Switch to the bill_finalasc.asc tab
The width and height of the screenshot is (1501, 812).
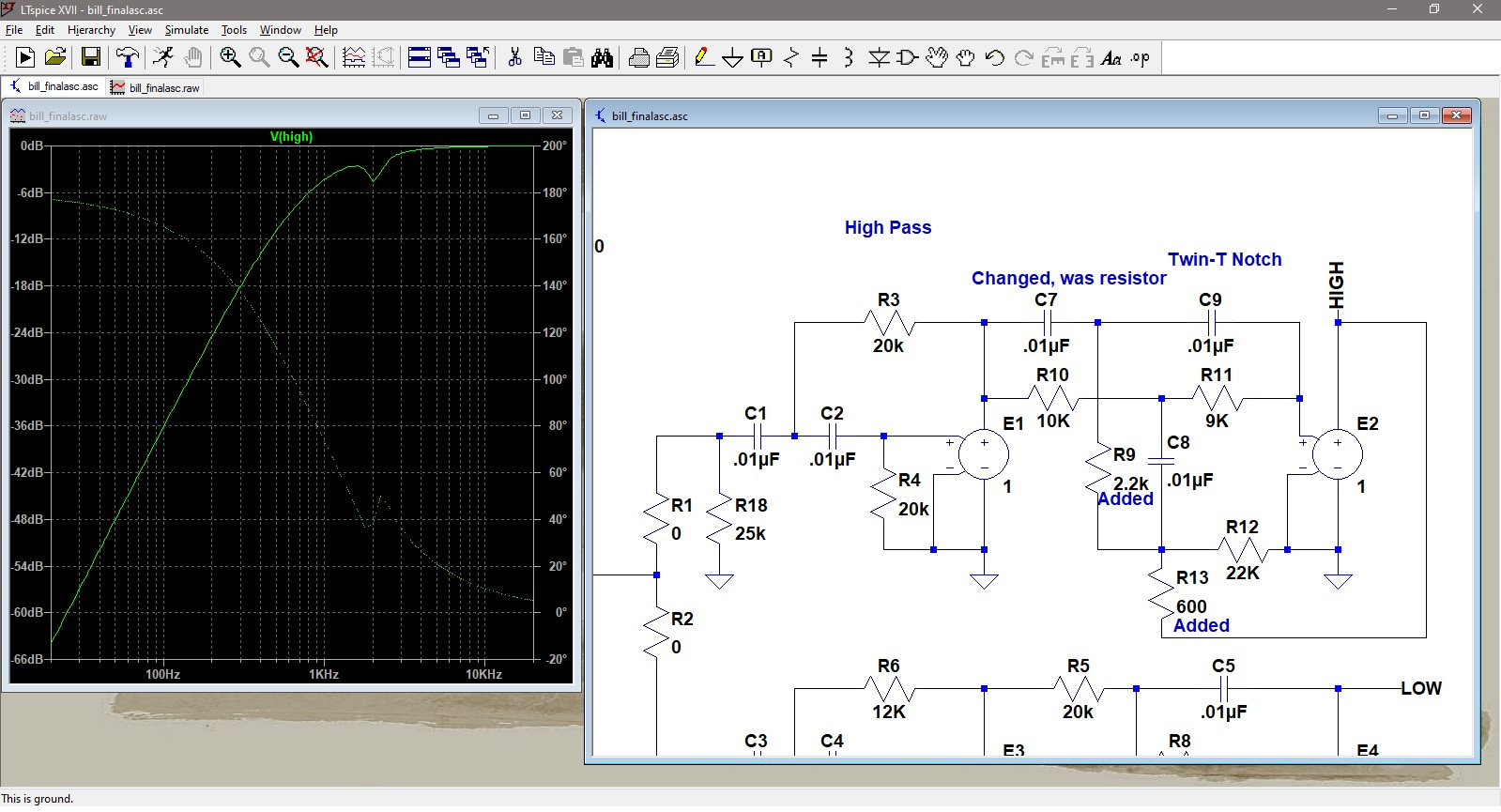click(54, 86)
